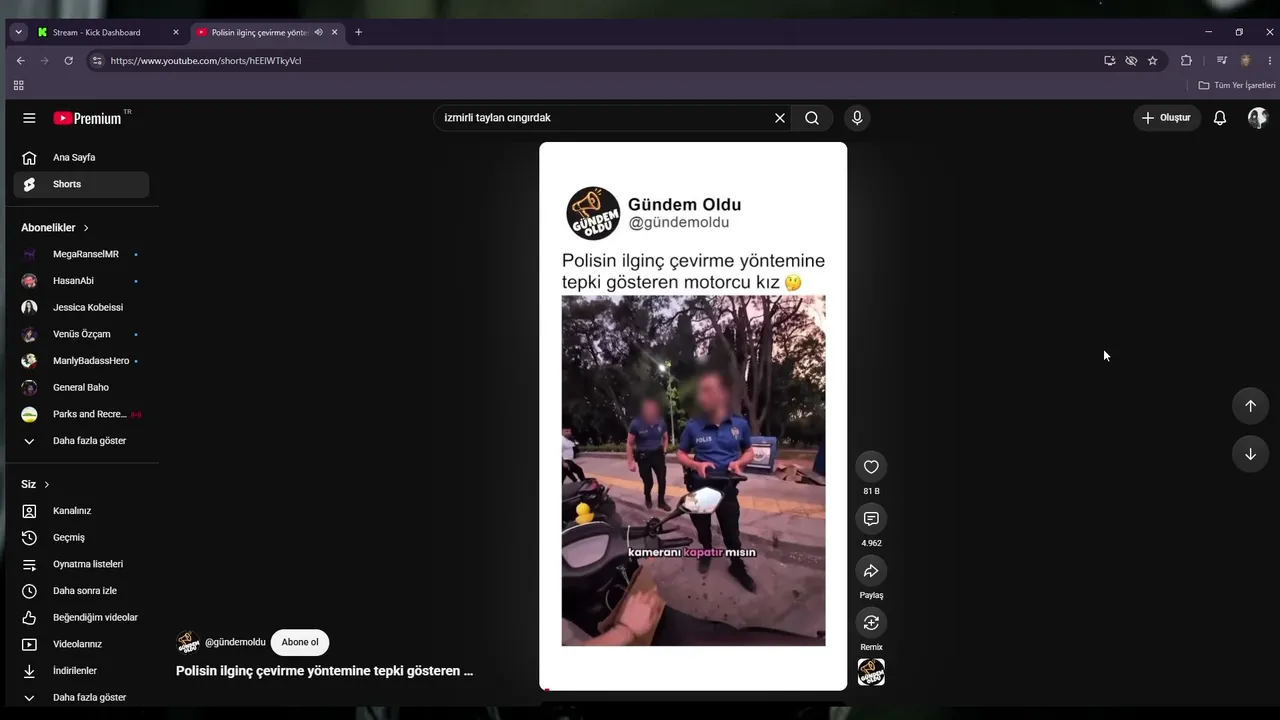The height and width of the screenshot is (720, 1280).
Task: Click the magnifier search button
Action: (x=812, y=118)
